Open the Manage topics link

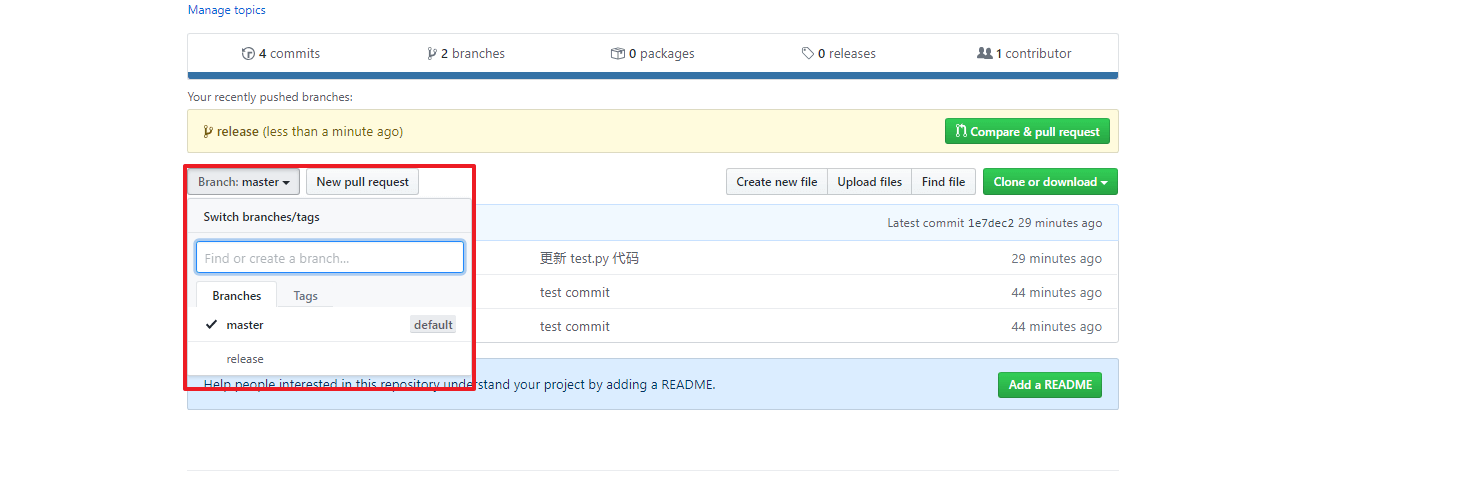coord(227,10)
